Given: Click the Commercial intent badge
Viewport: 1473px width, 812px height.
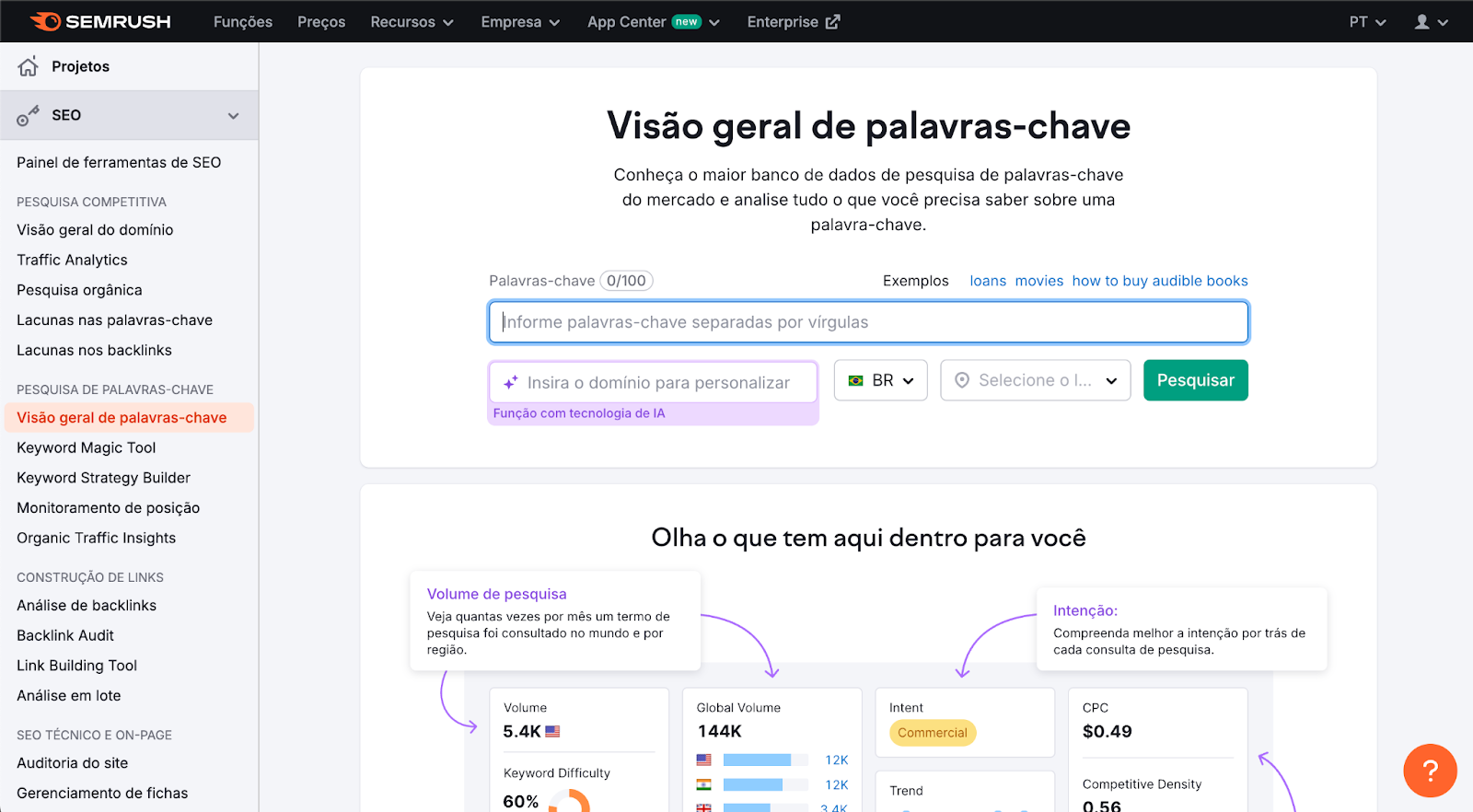Looking at the screenshot, I should [933, 733].
